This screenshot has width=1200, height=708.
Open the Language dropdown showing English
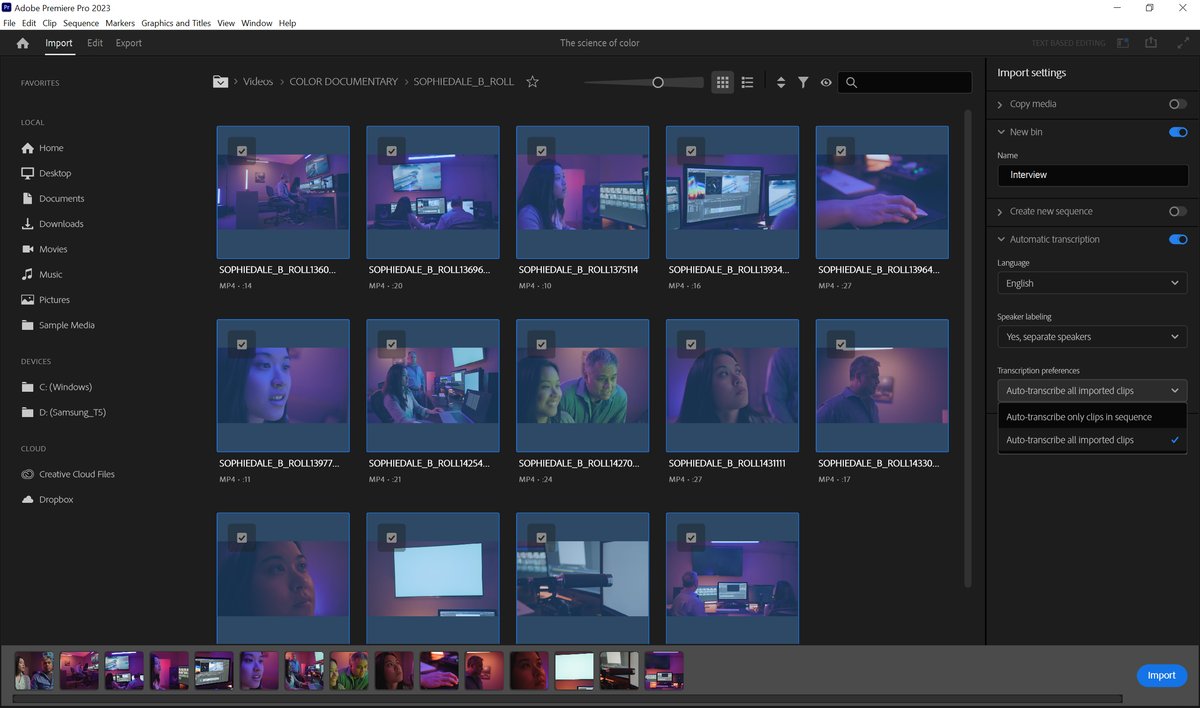(x=1092, y=283)
